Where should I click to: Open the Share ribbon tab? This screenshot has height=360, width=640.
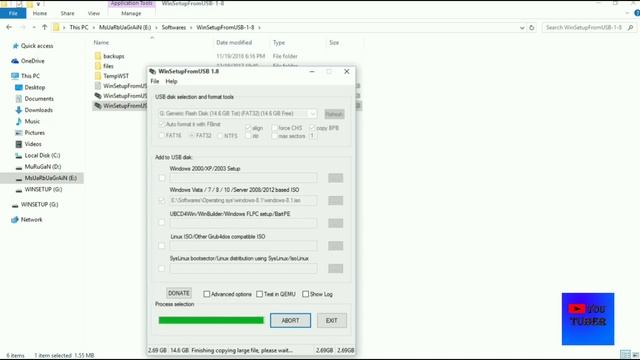67,13
